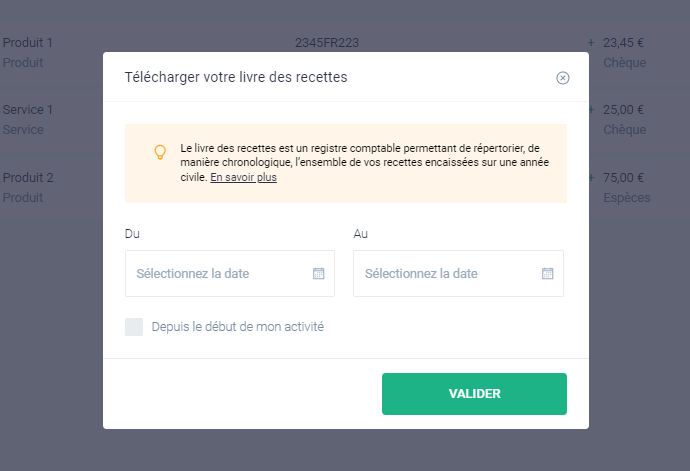Tick the Depuis le début checkbox
The height and width of the screenshot is (471, 690).
(x=134, y=327)
